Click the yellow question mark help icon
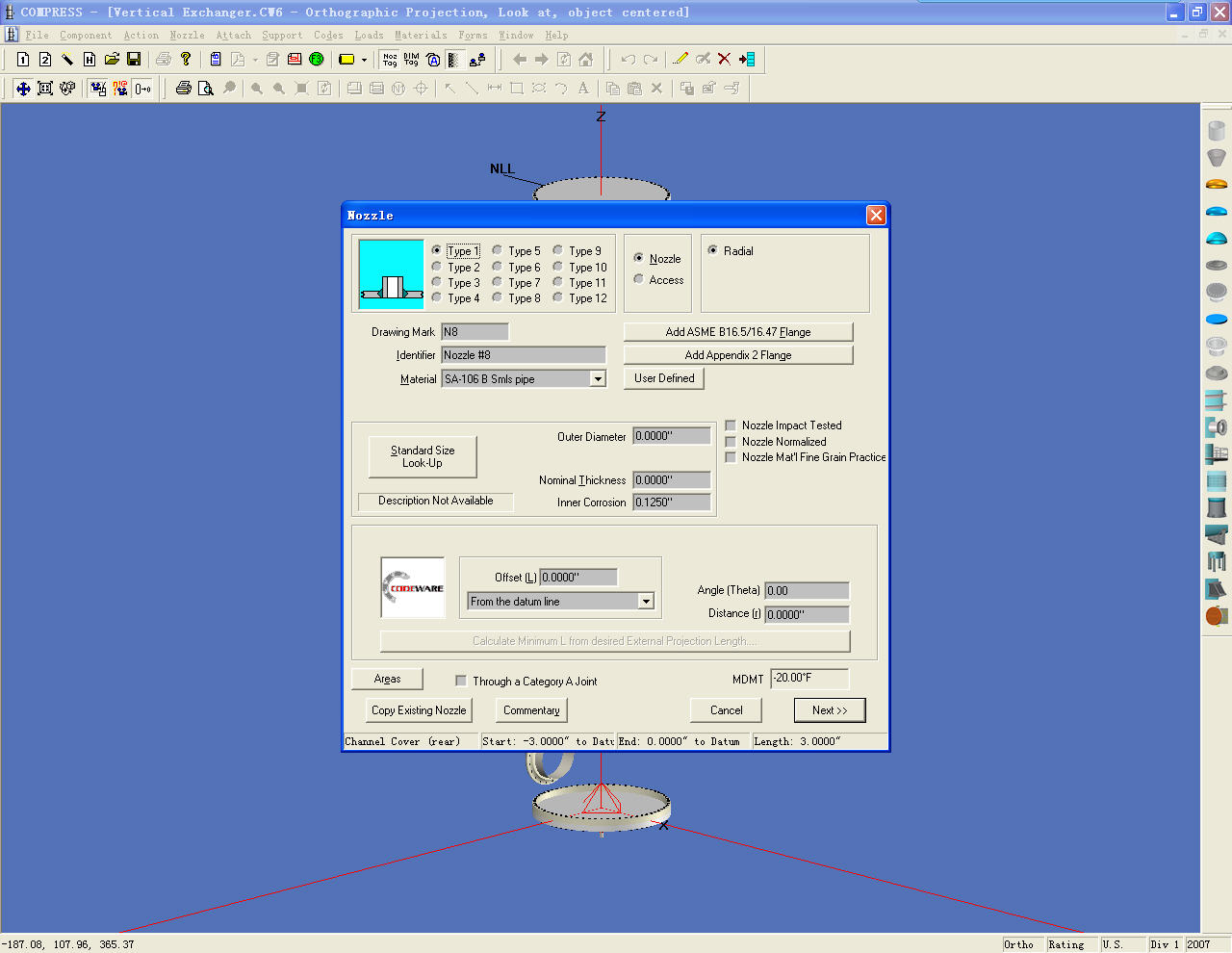1232x953 pixels. coord(186,60)
